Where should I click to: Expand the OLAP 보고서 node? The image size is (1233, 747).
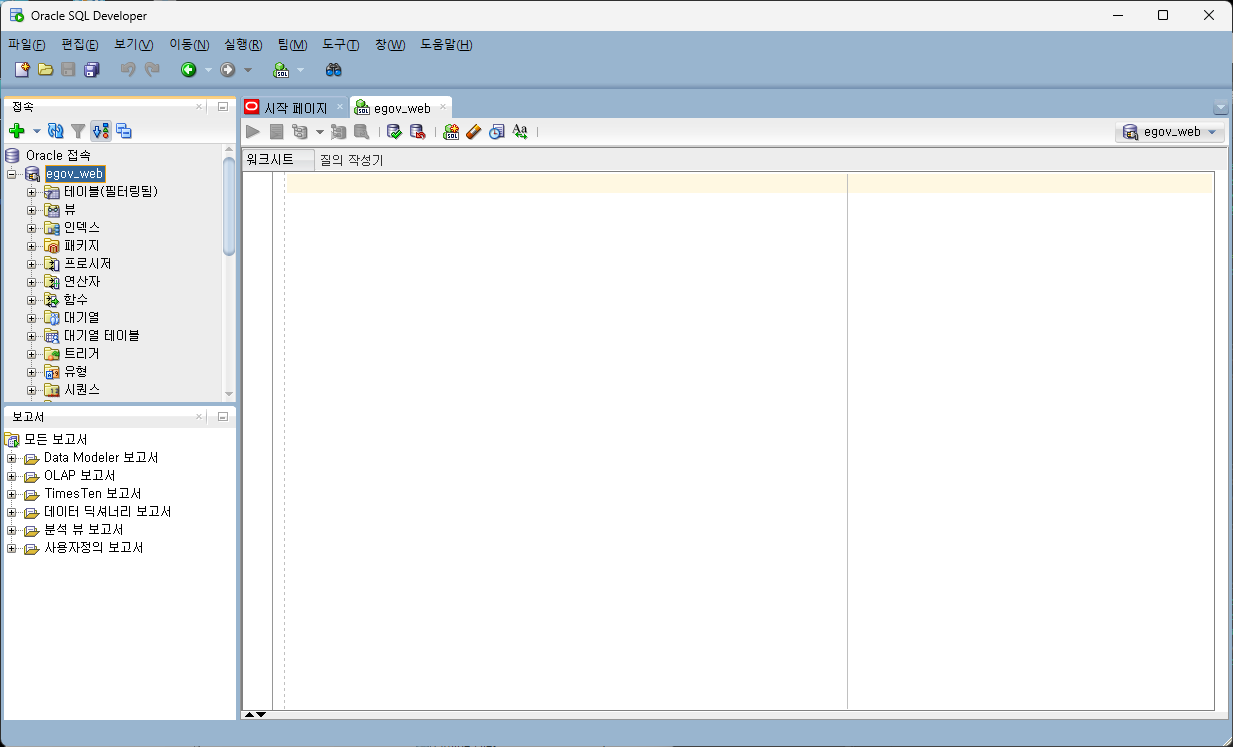coord(11,476)
